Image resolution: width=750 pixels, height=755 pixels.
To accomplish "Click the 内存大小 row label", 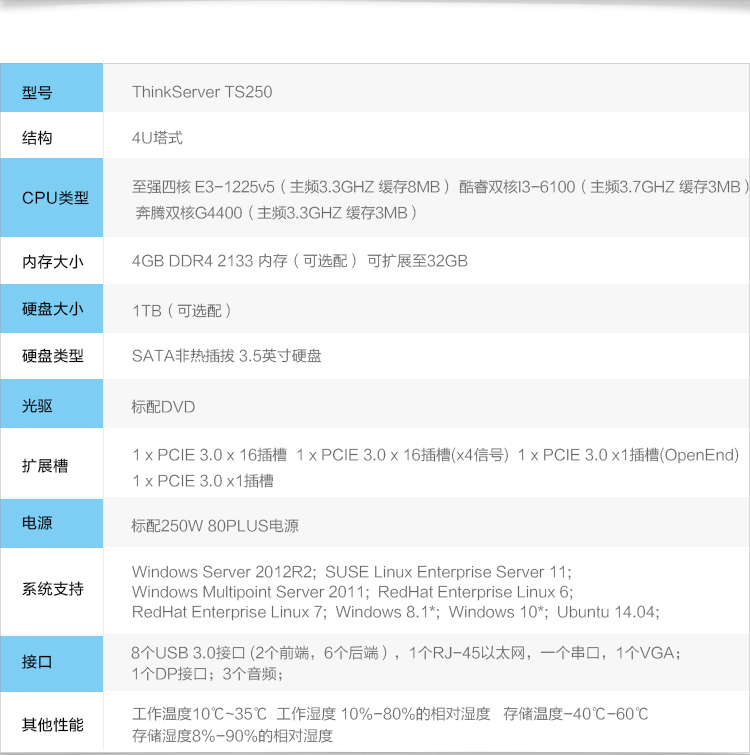I will coord(53,262).
